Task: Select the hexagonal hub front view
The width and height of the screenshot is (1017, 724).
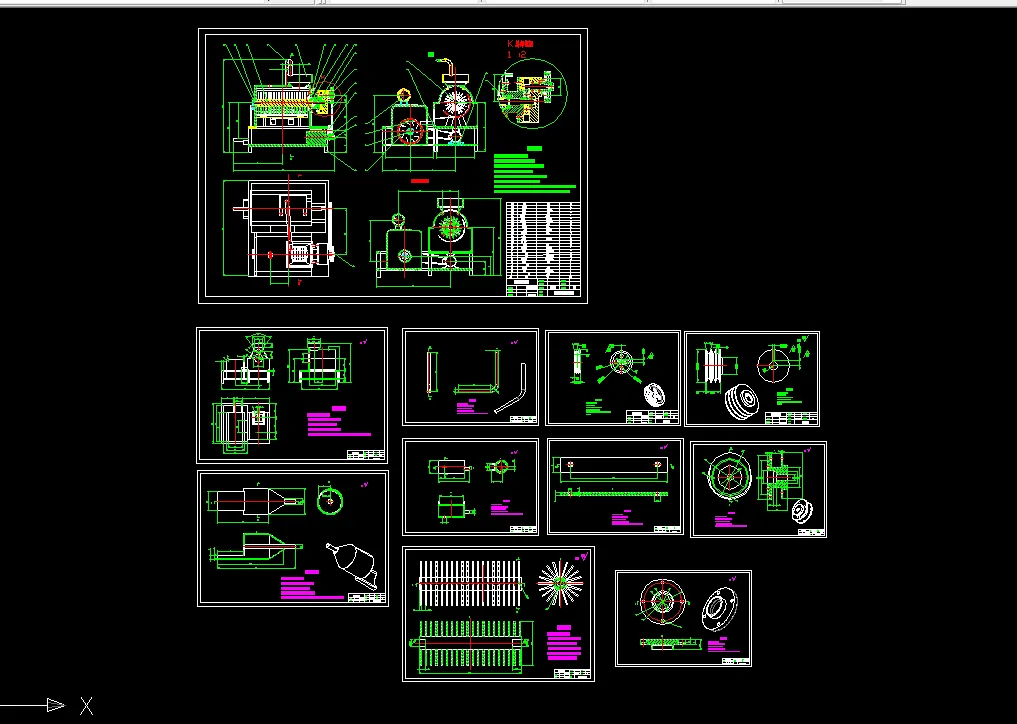Action: click(730, 477)
